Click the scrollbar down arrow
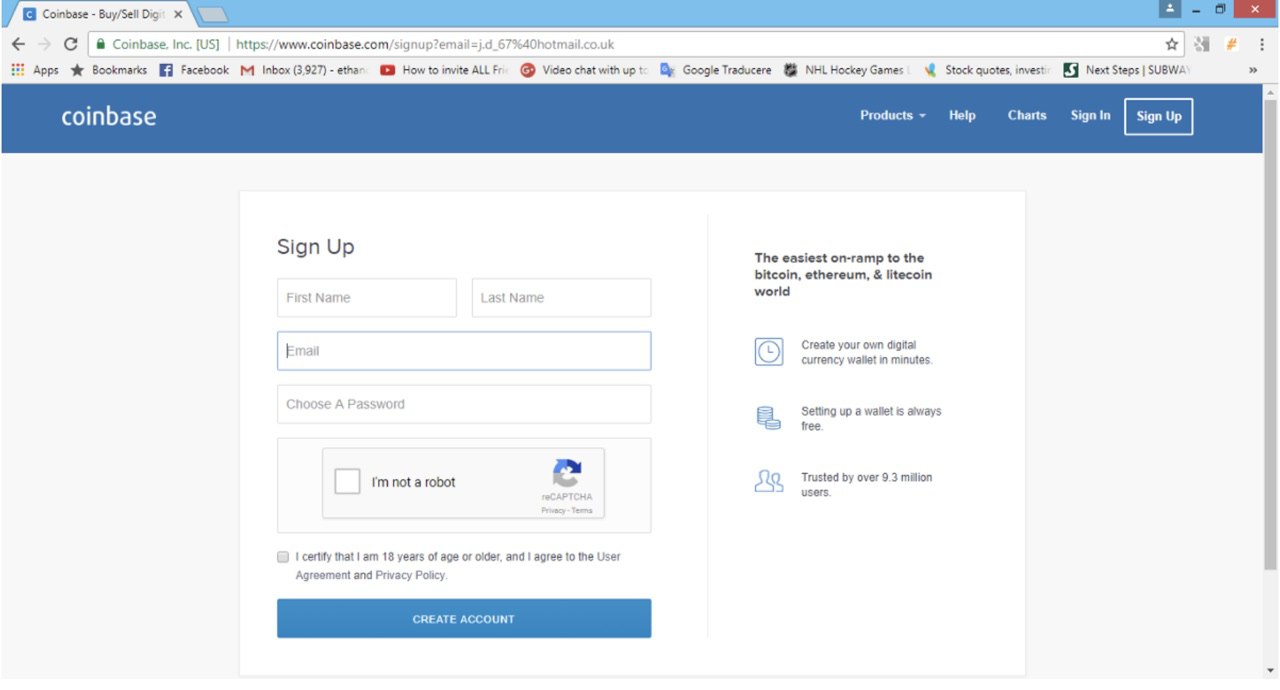This screenshot has height=690, width=1280. pyautogui.click(x=1271, y=670)
